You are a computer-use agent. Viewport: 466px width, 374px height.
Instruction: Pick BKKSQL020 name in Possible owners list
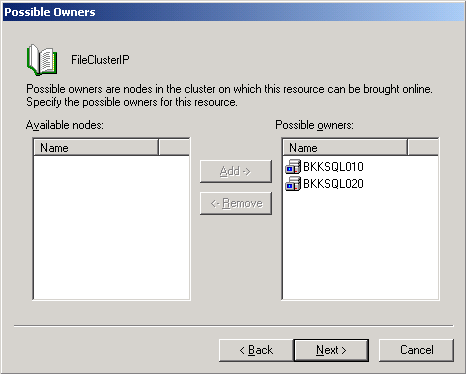coord(333,184)
